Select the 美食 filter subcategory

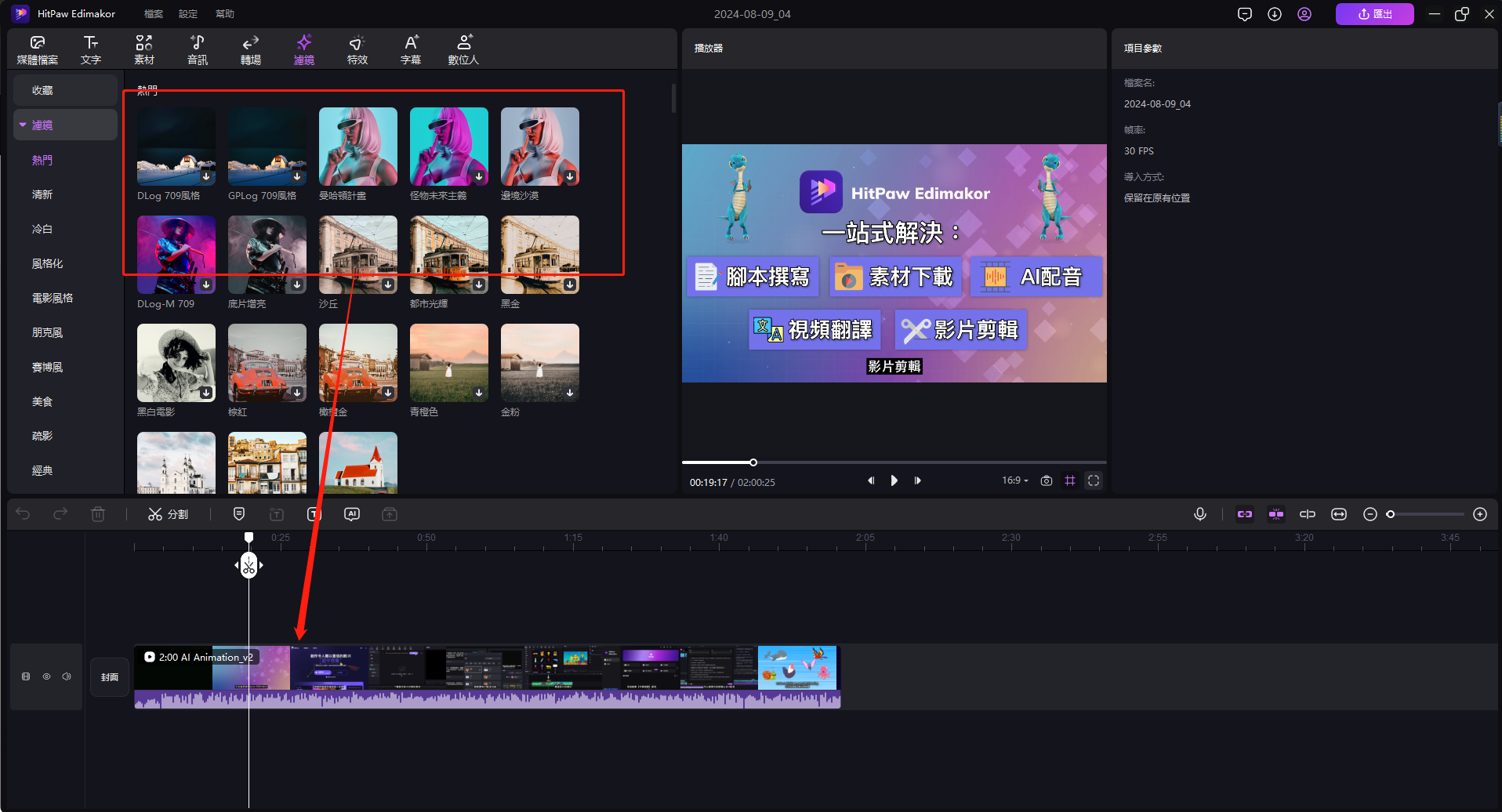click(x=42, y=401)
